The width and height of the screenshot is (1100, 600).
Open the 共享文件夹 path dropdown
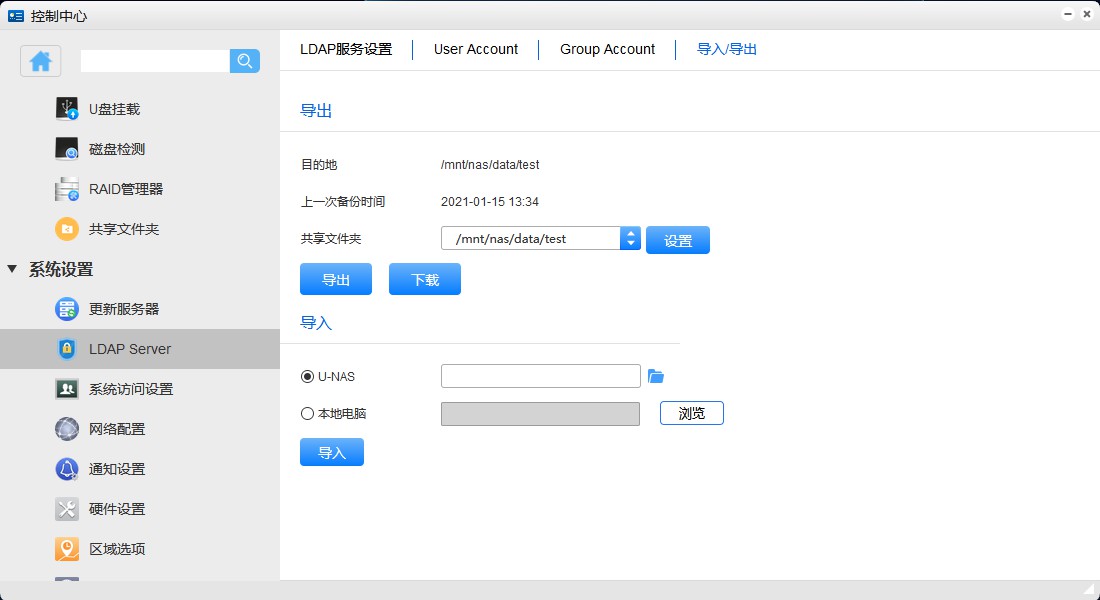pyautogui.click(x=630, y=239)
